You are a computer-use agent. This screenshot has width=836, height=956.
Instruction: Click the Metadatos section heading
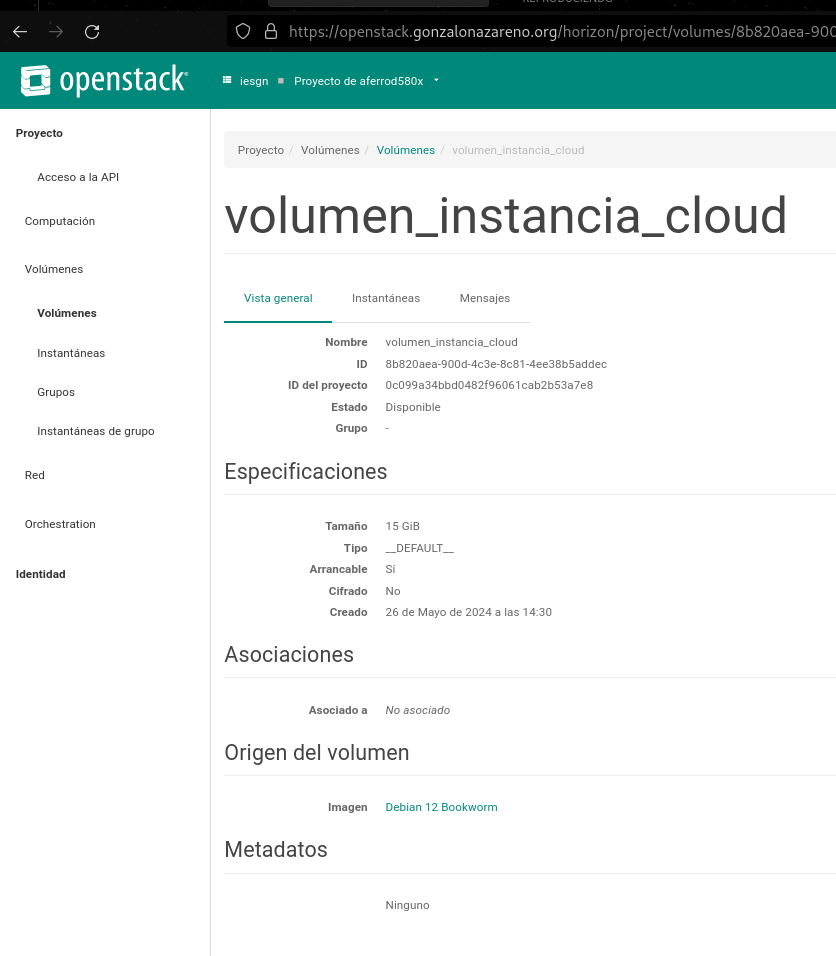click(276, 850)
